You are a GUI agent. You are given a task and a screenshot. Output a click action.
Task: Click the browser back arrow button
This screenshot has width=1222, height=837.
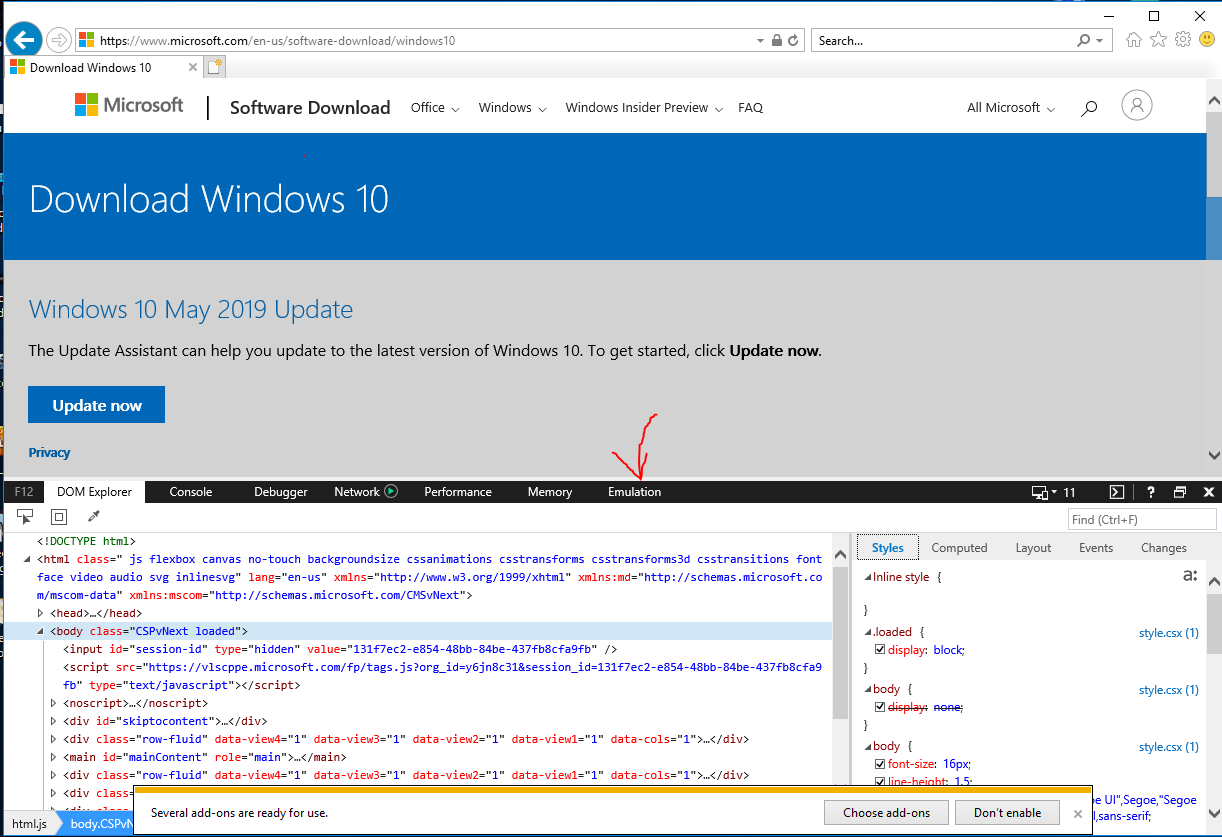coord(23,41)
